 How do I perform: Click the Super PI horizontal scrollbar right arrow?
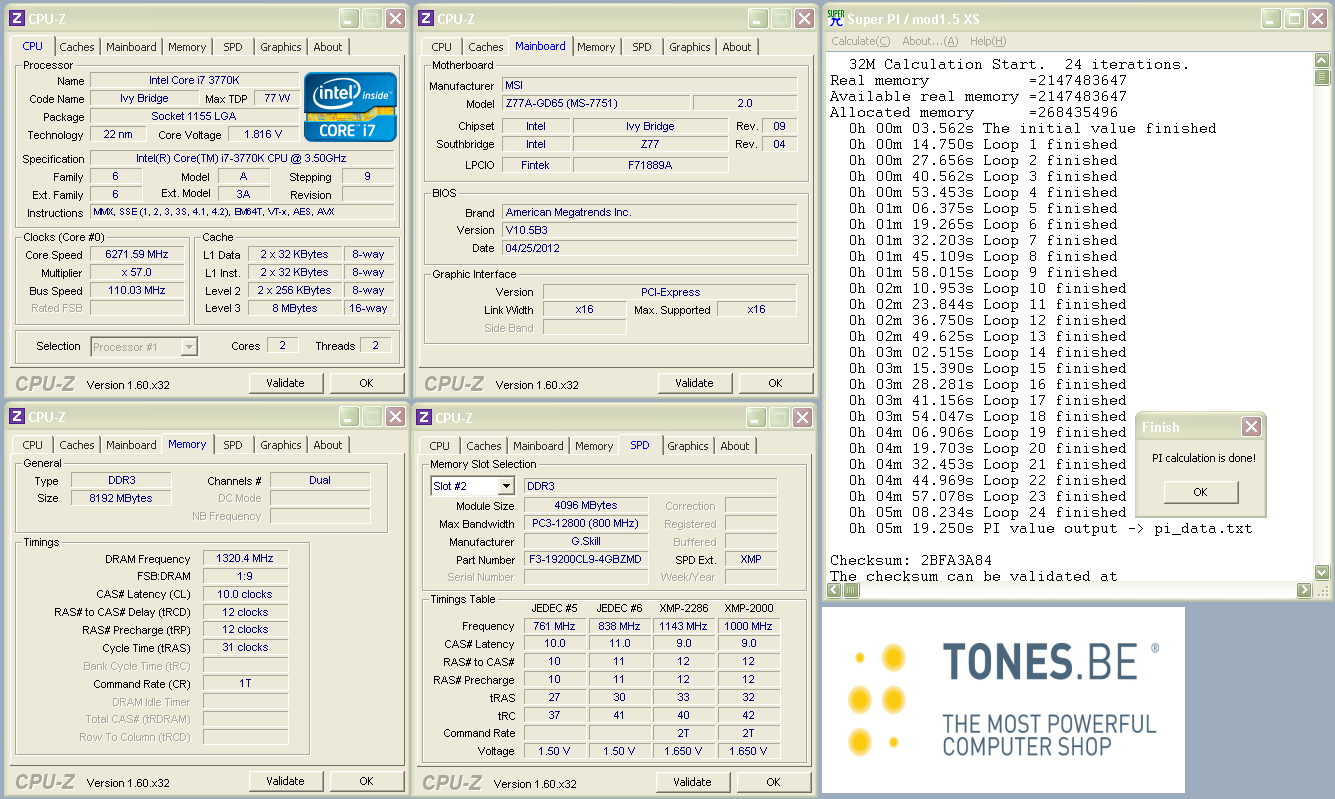pos(1305,590)
